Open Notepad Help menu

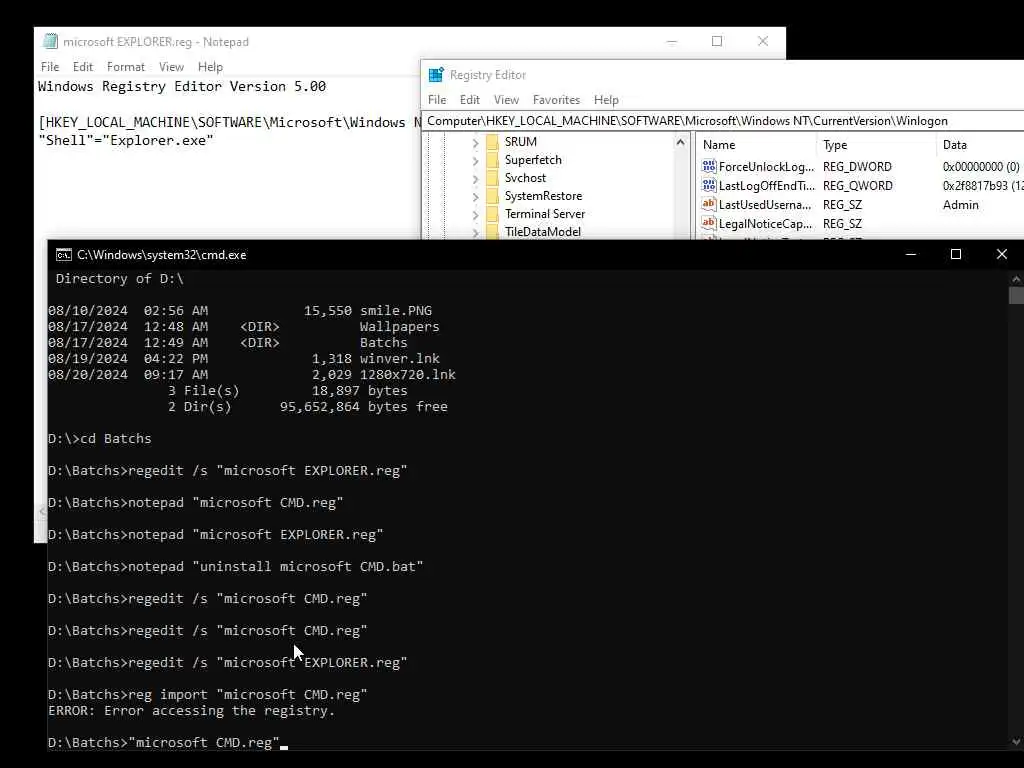210,67
